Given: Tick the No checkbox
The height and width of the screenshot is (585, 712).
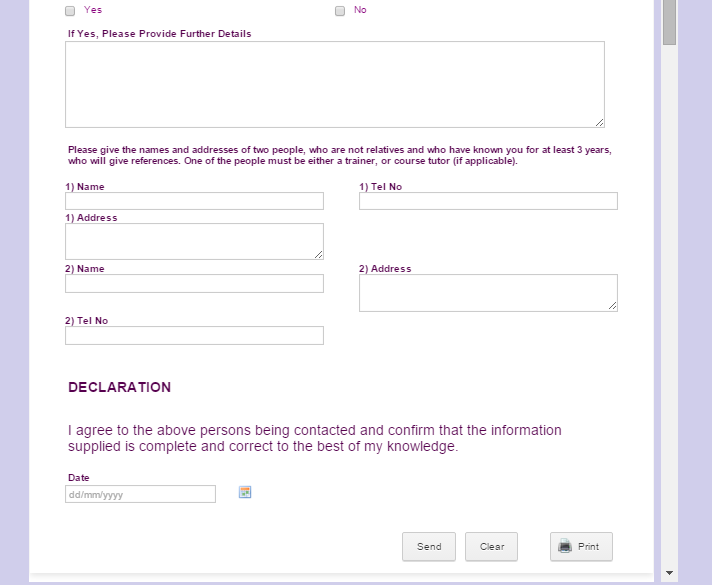Looking at the screenshot, I should point(340,11).
